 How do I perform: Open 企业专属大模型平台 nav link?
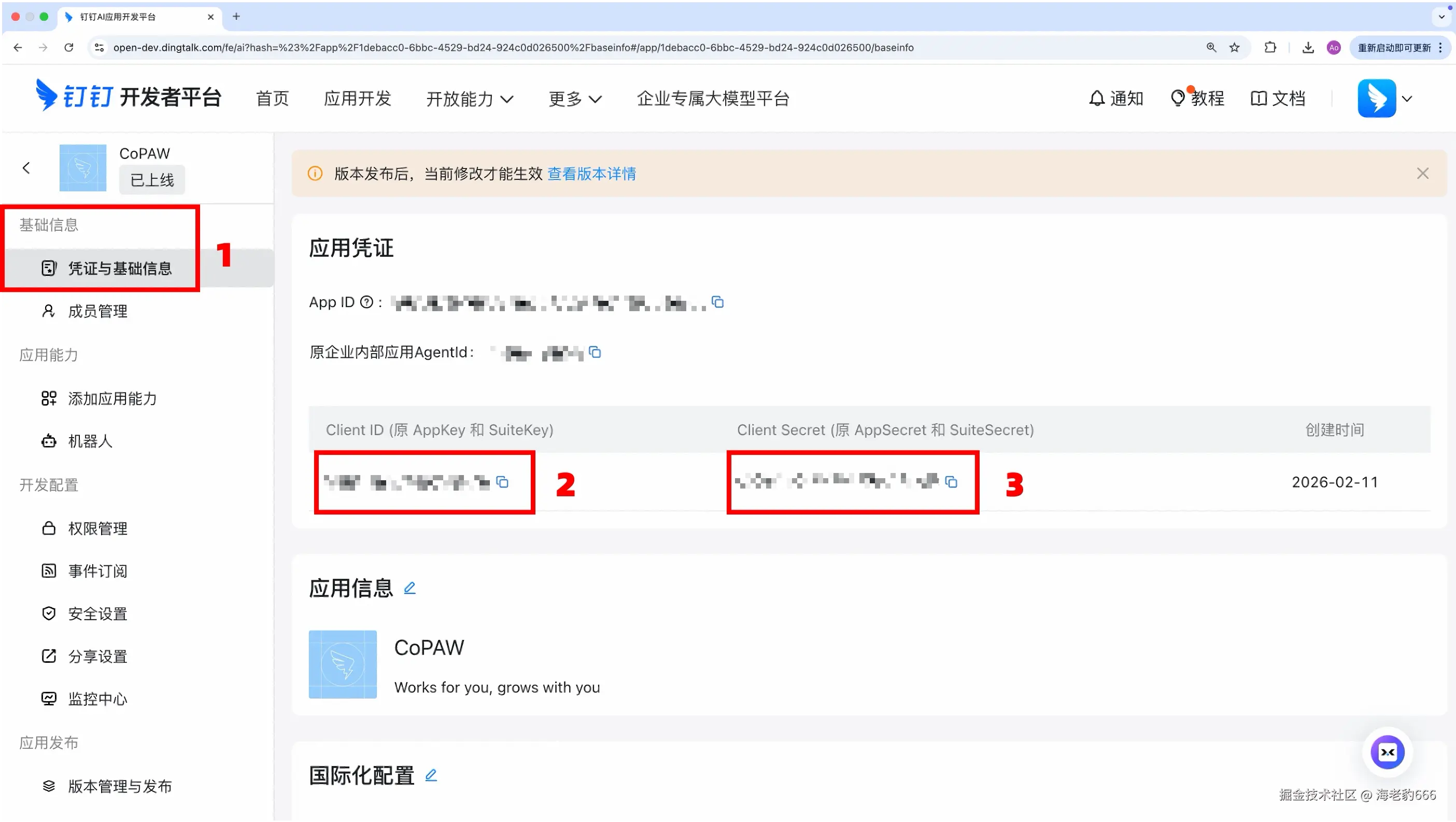713,99
